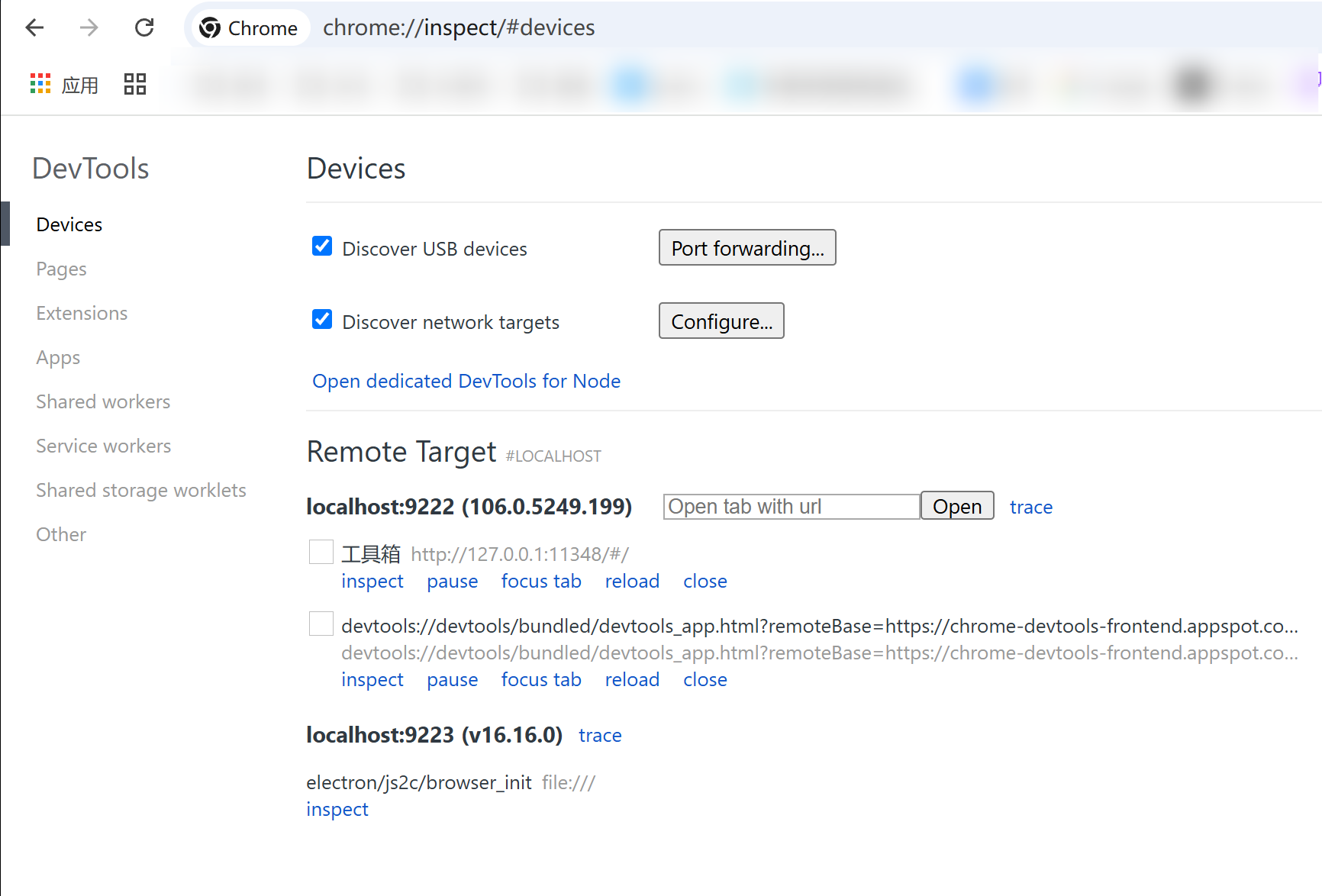Click the Port forwarding button
The image size is (1322, 896).
(747, 247)
